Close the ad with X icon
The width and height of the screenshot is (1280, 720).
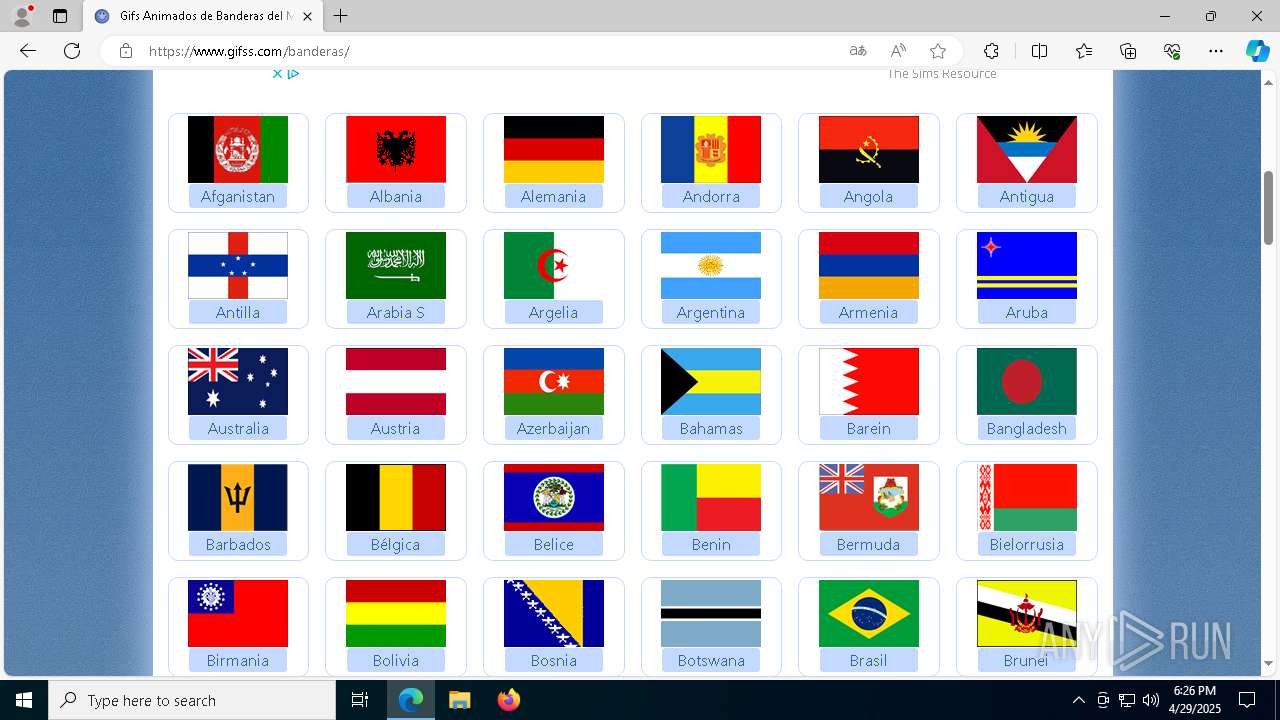tap(278, 74)
